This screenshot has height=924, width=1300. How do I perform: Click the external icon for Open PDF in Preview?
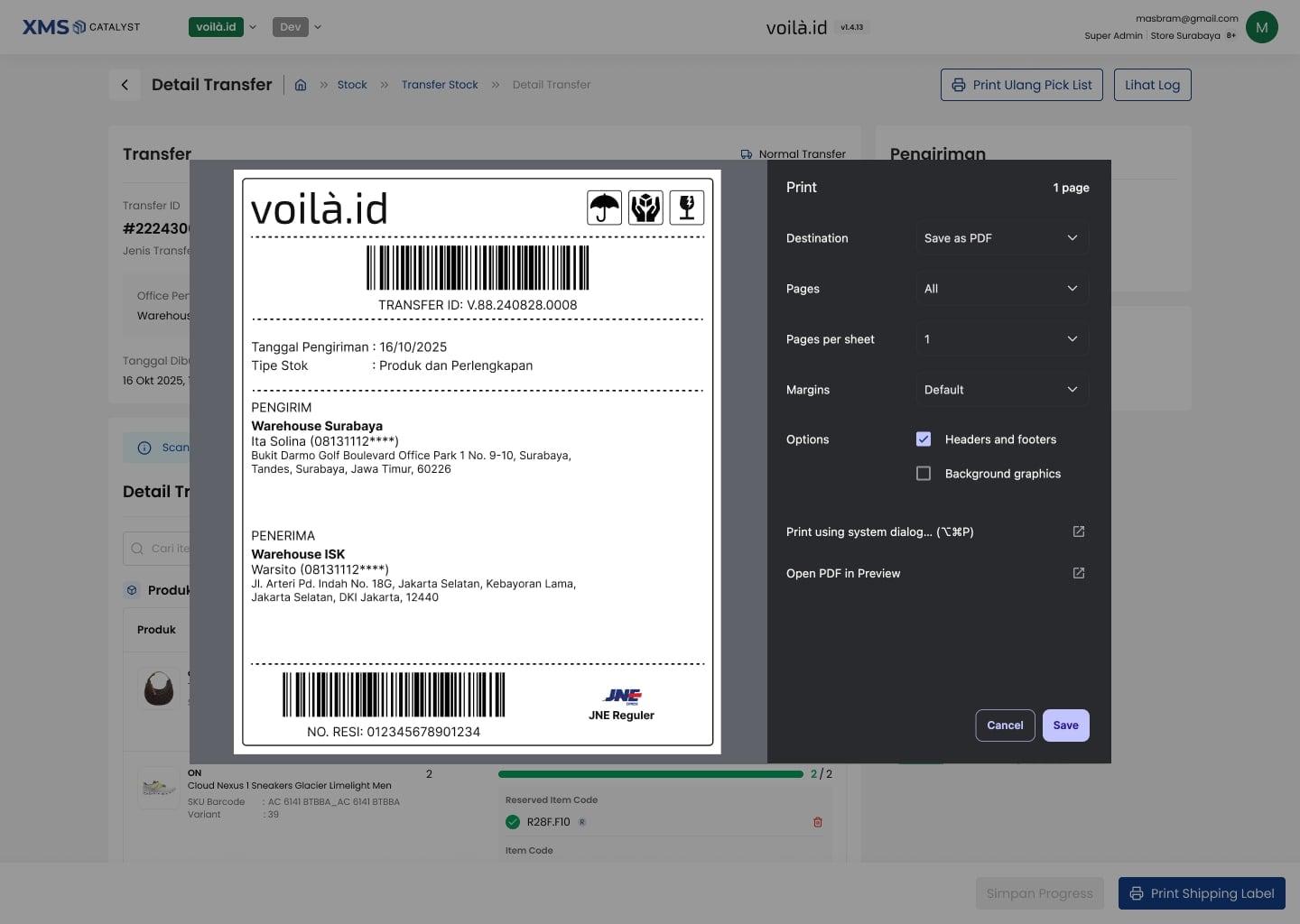1078,573
